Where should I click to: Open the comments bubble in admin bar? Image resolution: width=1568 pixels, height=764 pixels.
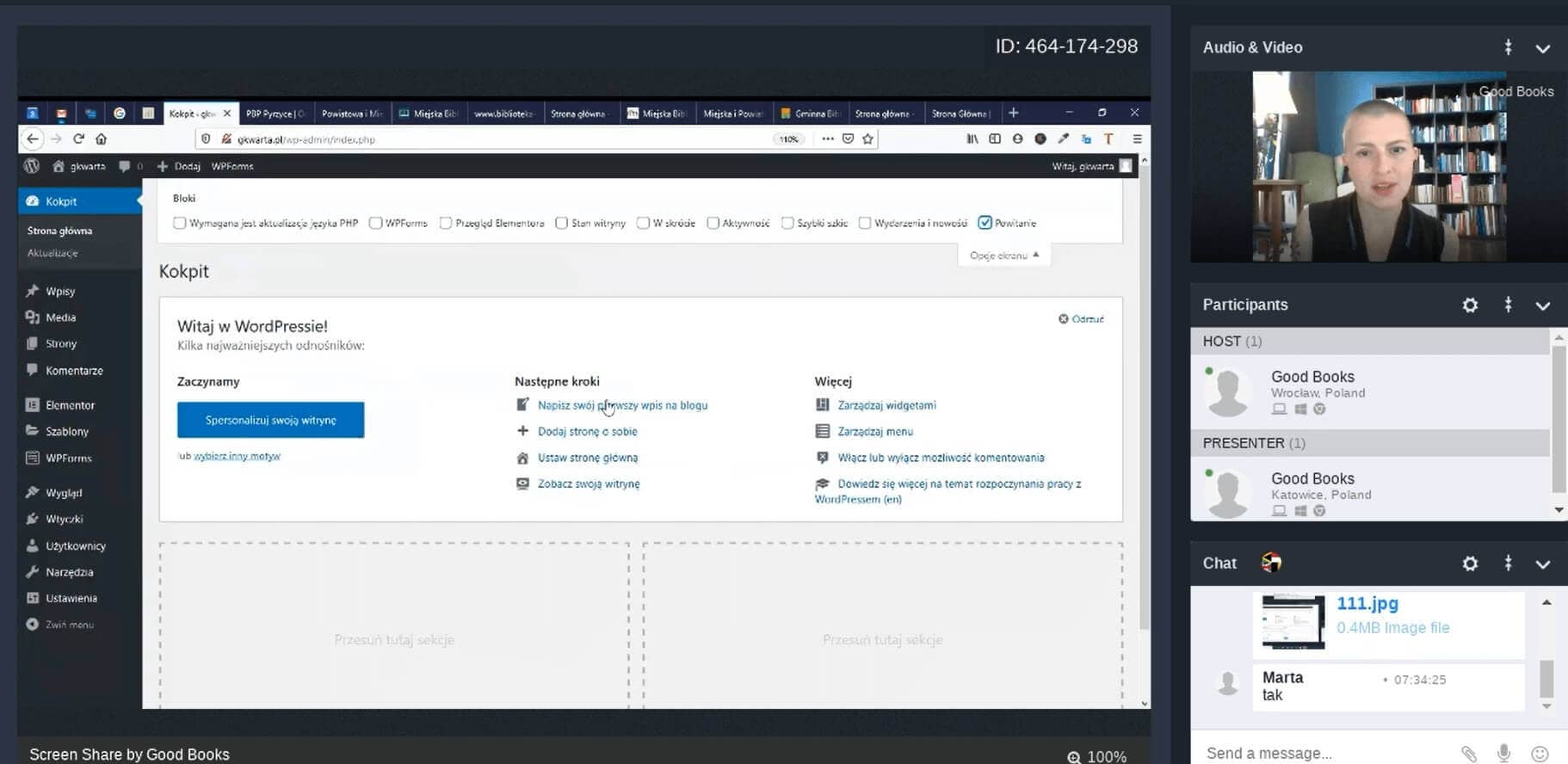pyautogui.click(x=125, y=166)
